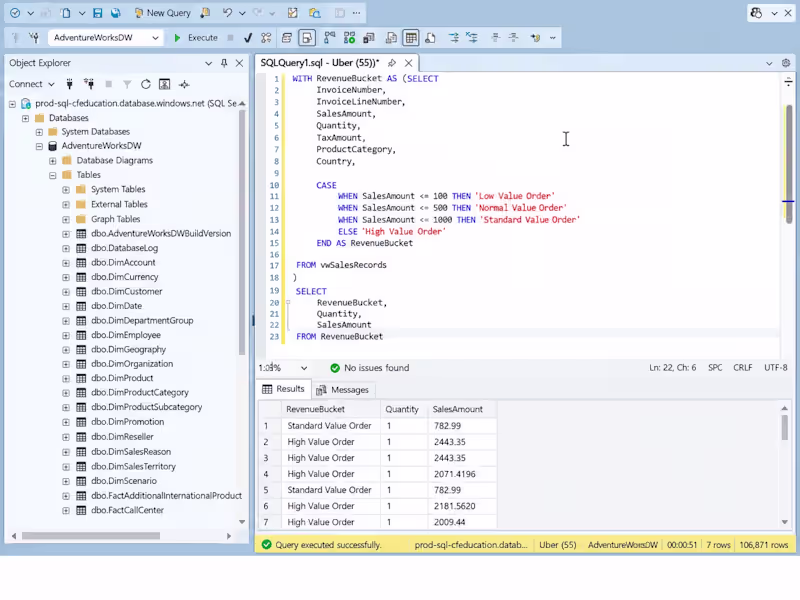Select the dbo.DimEmployee table
The height and width of the screenshot is (600, 800).
coord(126,335)
